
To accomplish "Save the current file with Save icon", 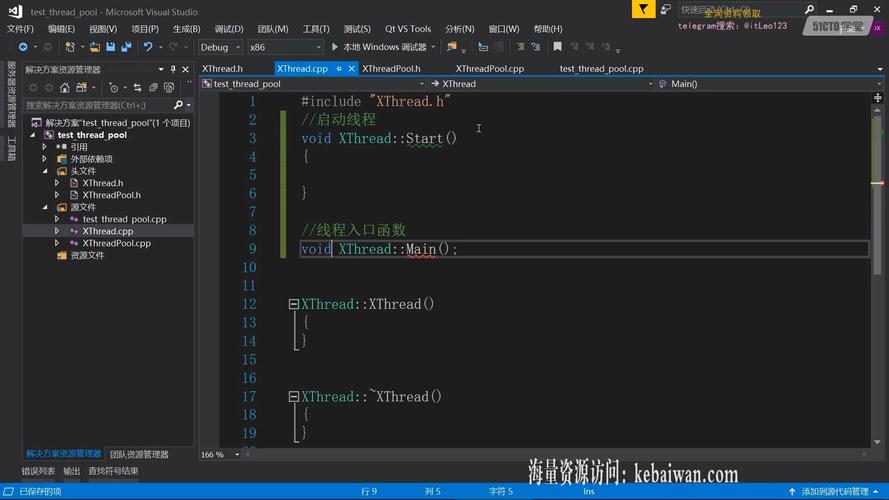I will point(111,47).
